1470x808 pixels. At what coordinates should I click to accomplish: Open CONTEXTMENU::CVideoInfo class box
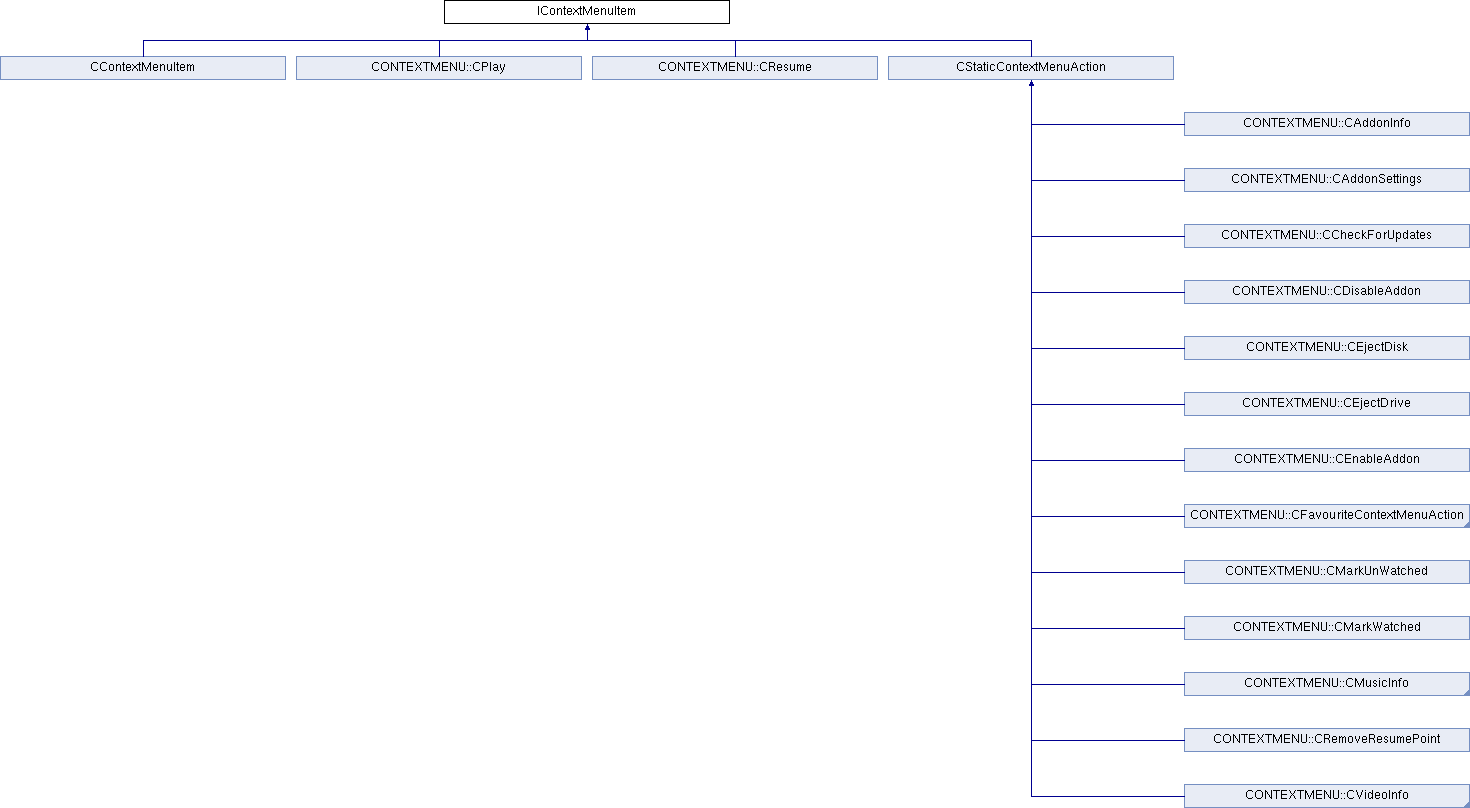[x=1327, y=796]
